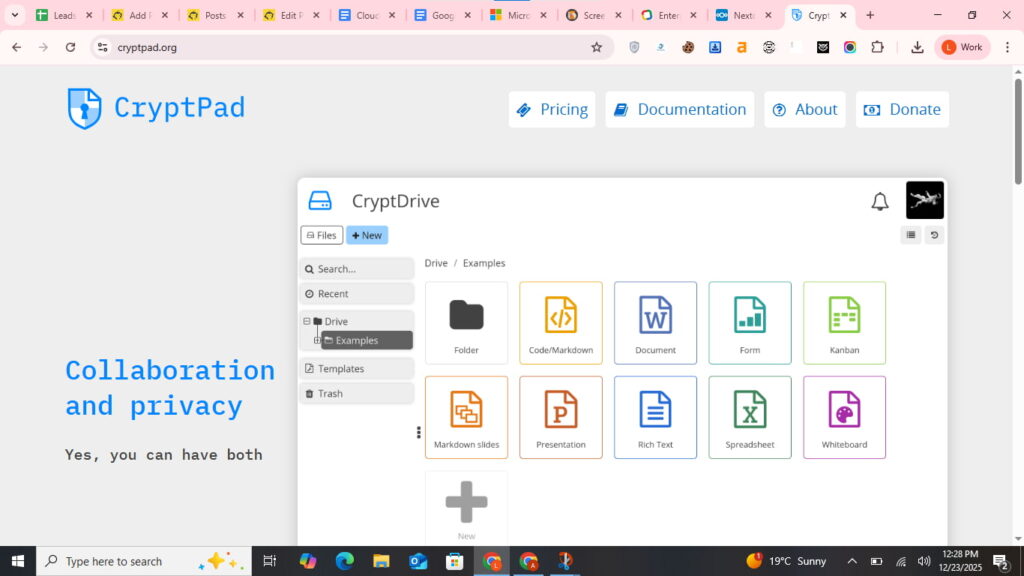Image resolution: width=1024 pixels, height=576 pixels.
Task: Go to the Pricing page
Action: [x=552, y=110]
